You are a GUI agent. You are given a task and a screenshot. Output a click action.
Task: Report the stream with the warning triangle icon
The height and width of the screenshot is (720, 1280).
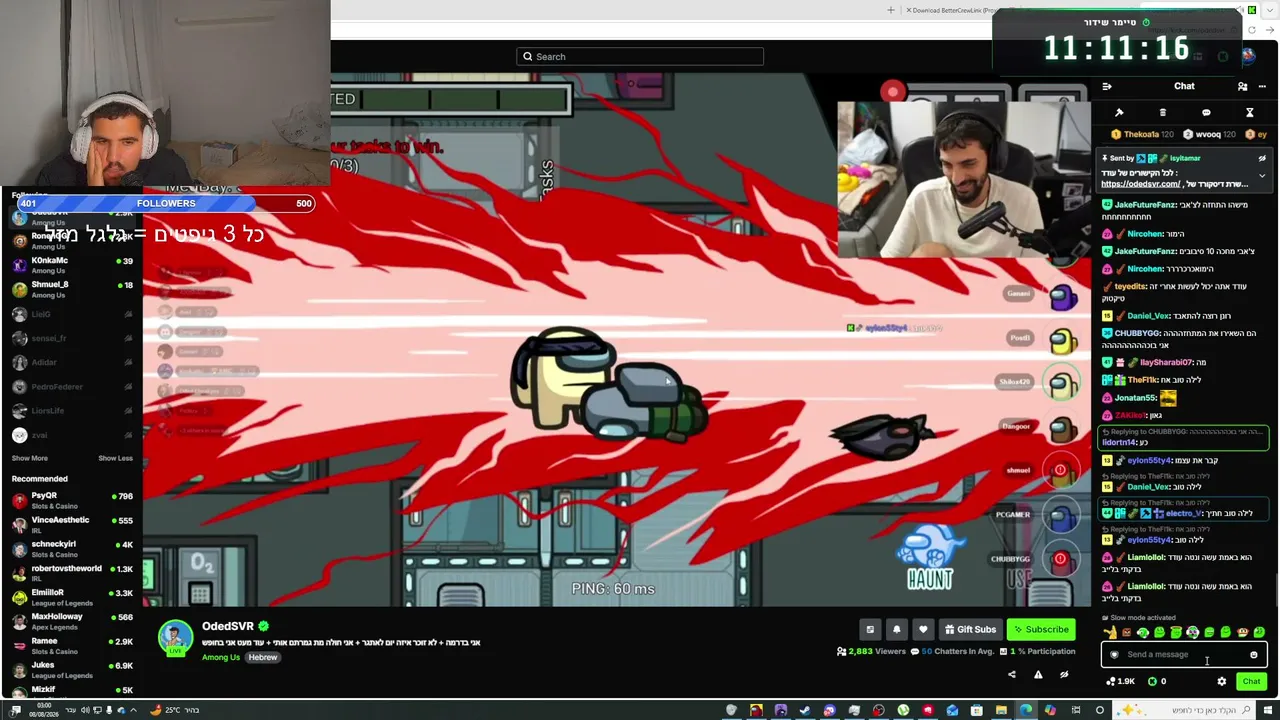coord(1038,675)
